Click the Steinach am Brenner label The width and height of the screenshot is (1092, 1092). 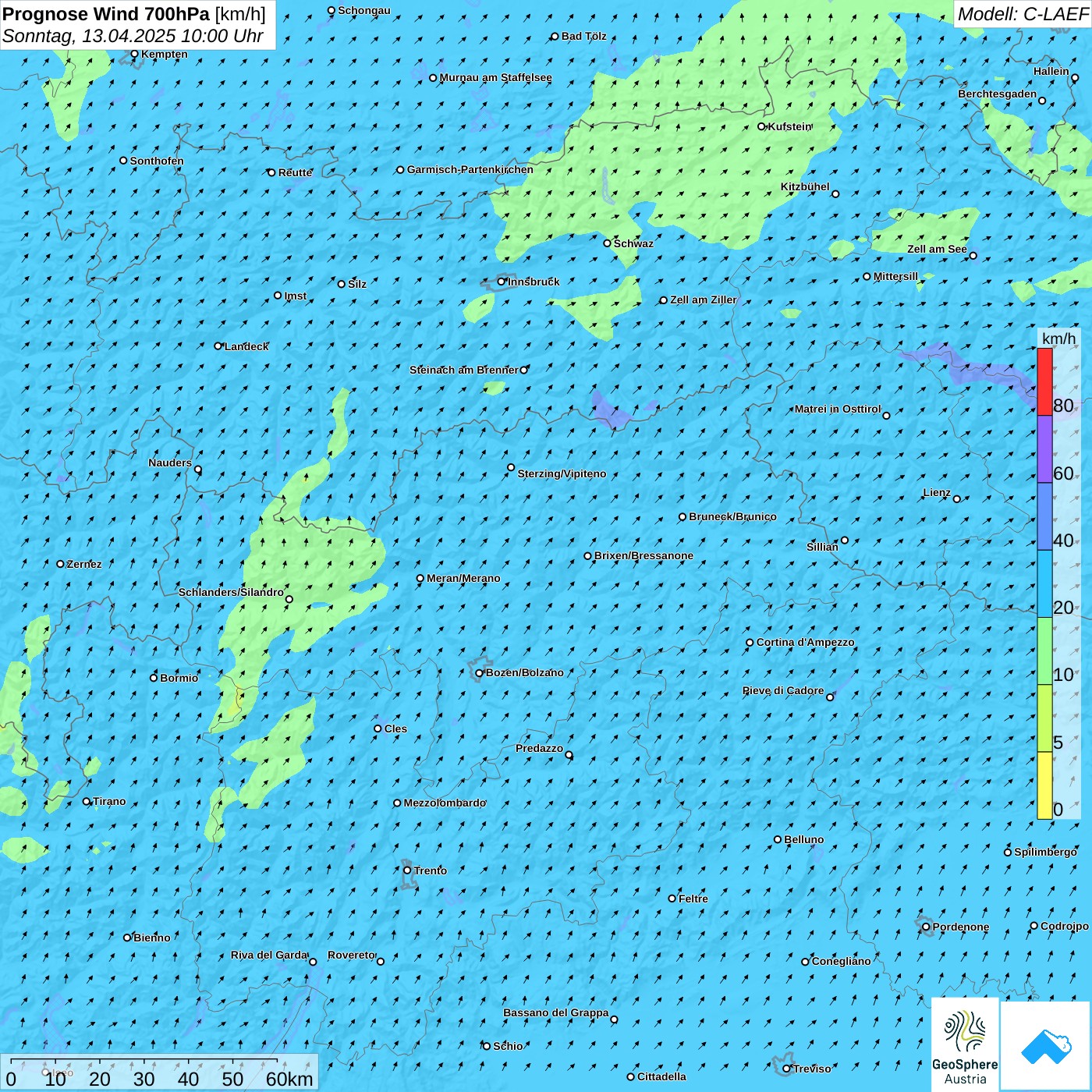(x=464, y=370)
